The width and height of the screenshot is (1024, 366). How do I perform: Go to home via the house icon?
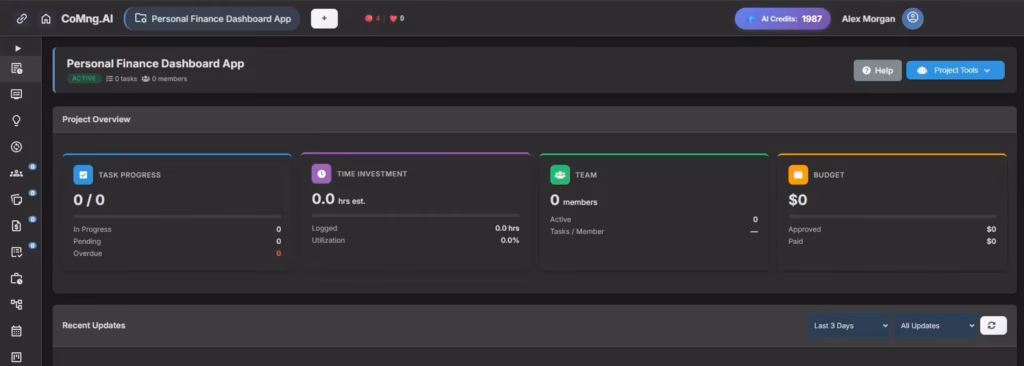coord(46,19)
